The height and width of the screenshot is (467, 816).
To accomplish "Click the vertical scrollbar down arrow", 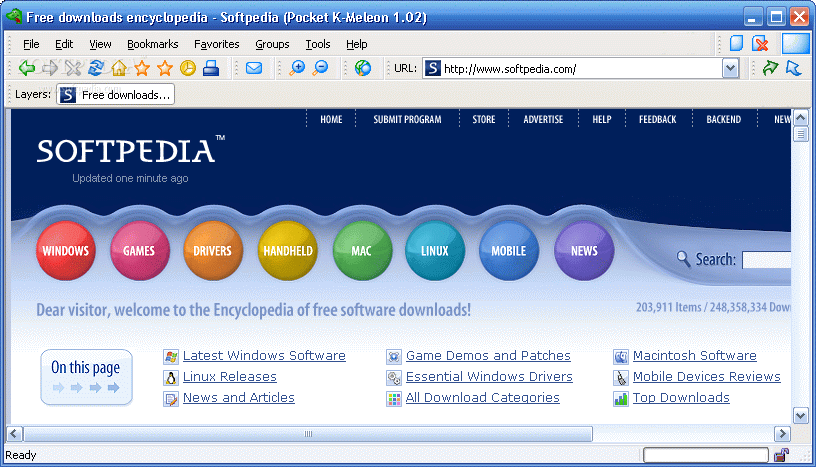I will pyautogui.click(x=800, y=415).
